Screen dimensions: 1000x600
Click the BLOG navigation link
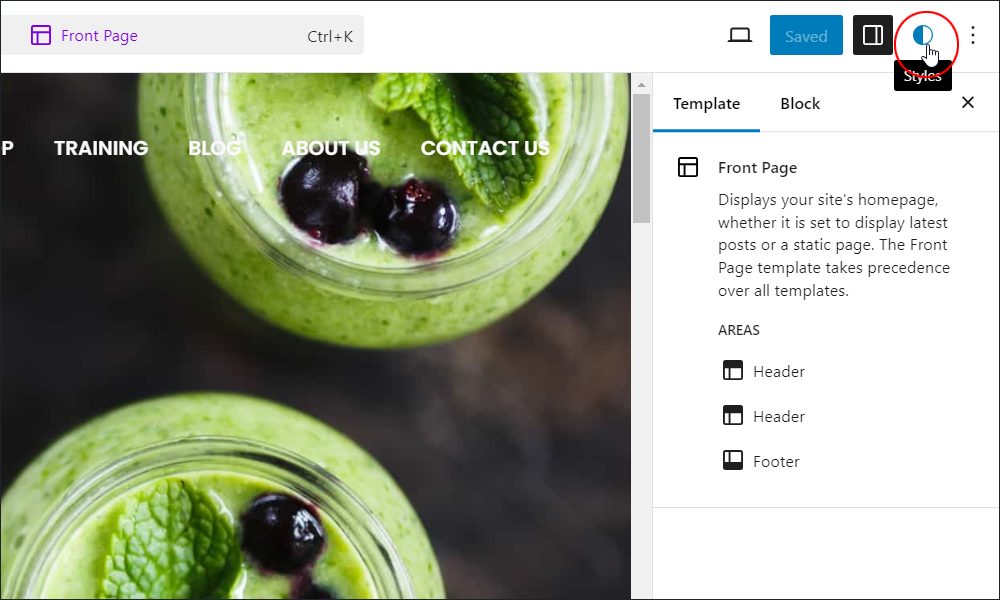(x=215, y=148)
